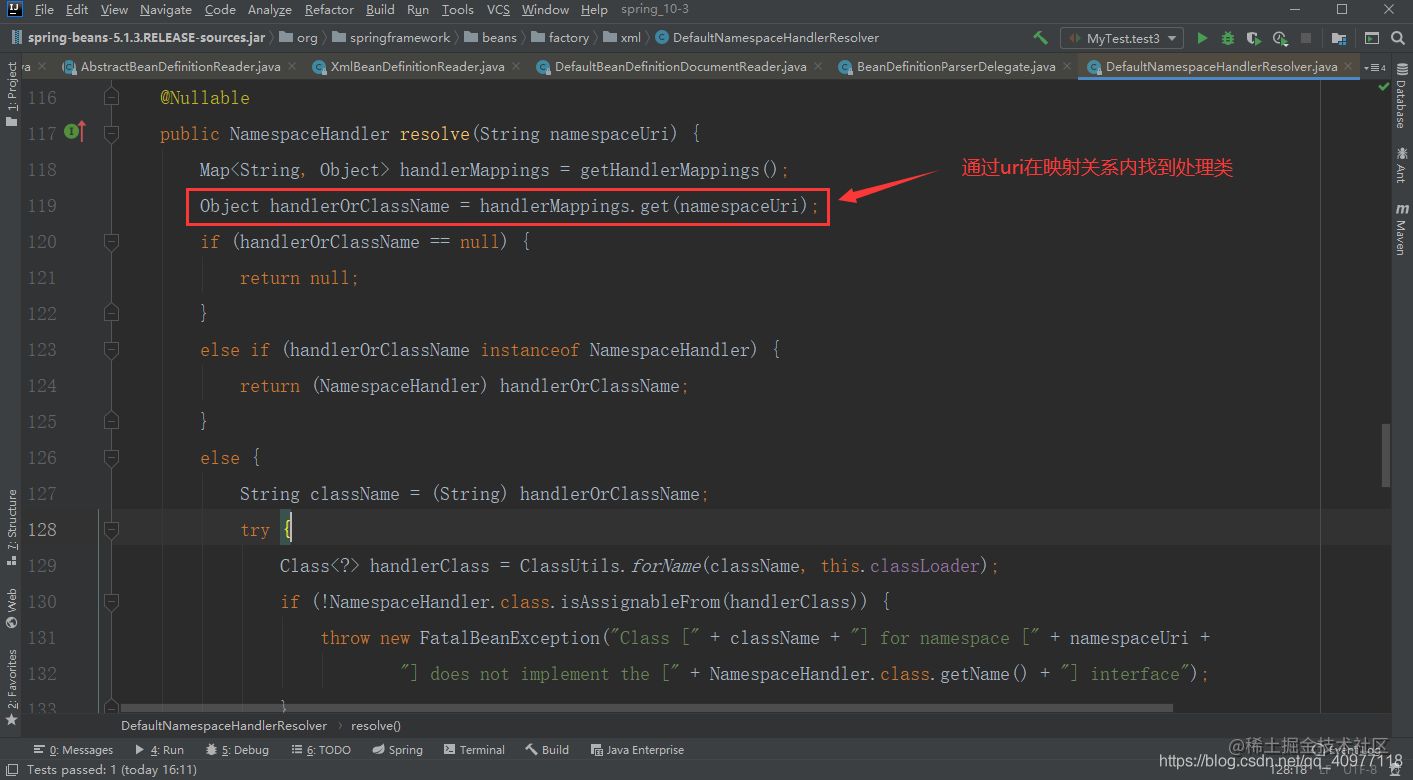Open the 0: Messages tool window

click(x=73, y=750)
